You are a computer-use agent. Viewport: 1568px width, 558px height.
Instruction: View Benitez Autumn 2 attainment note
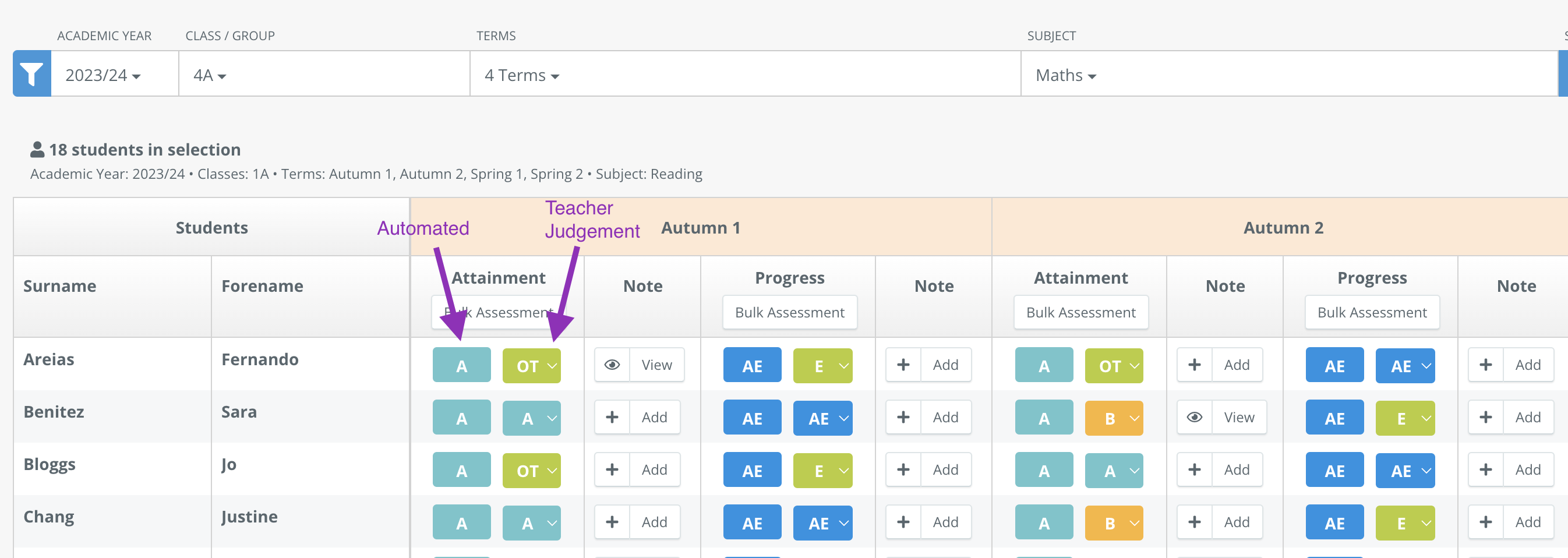[x=1221, y=417]
